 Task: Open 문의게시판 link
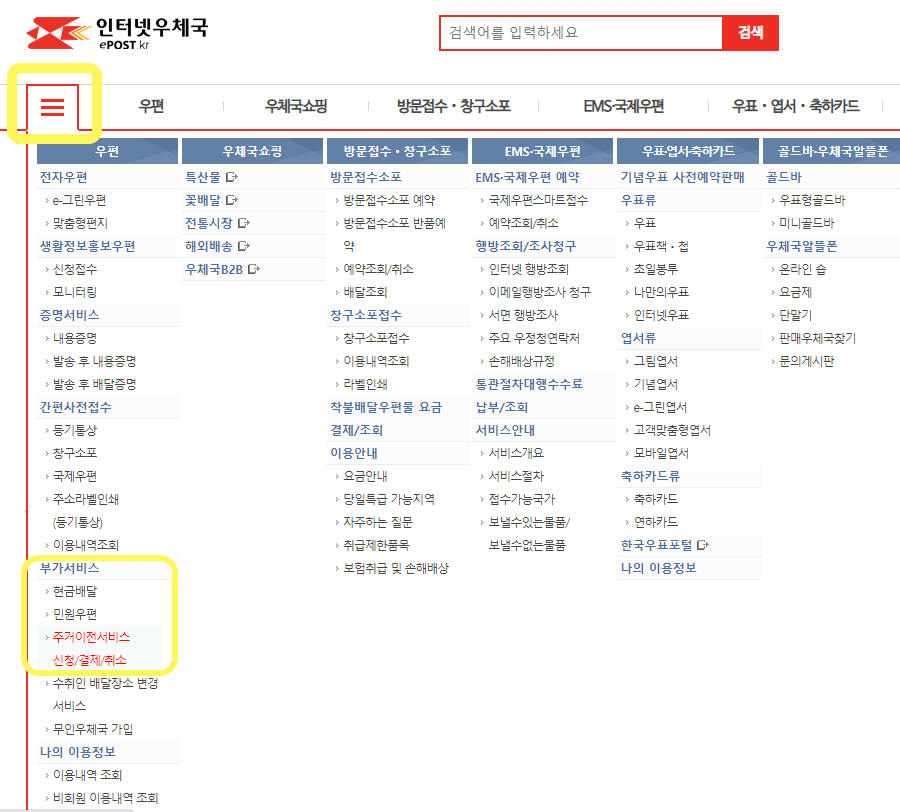[806, 361]
